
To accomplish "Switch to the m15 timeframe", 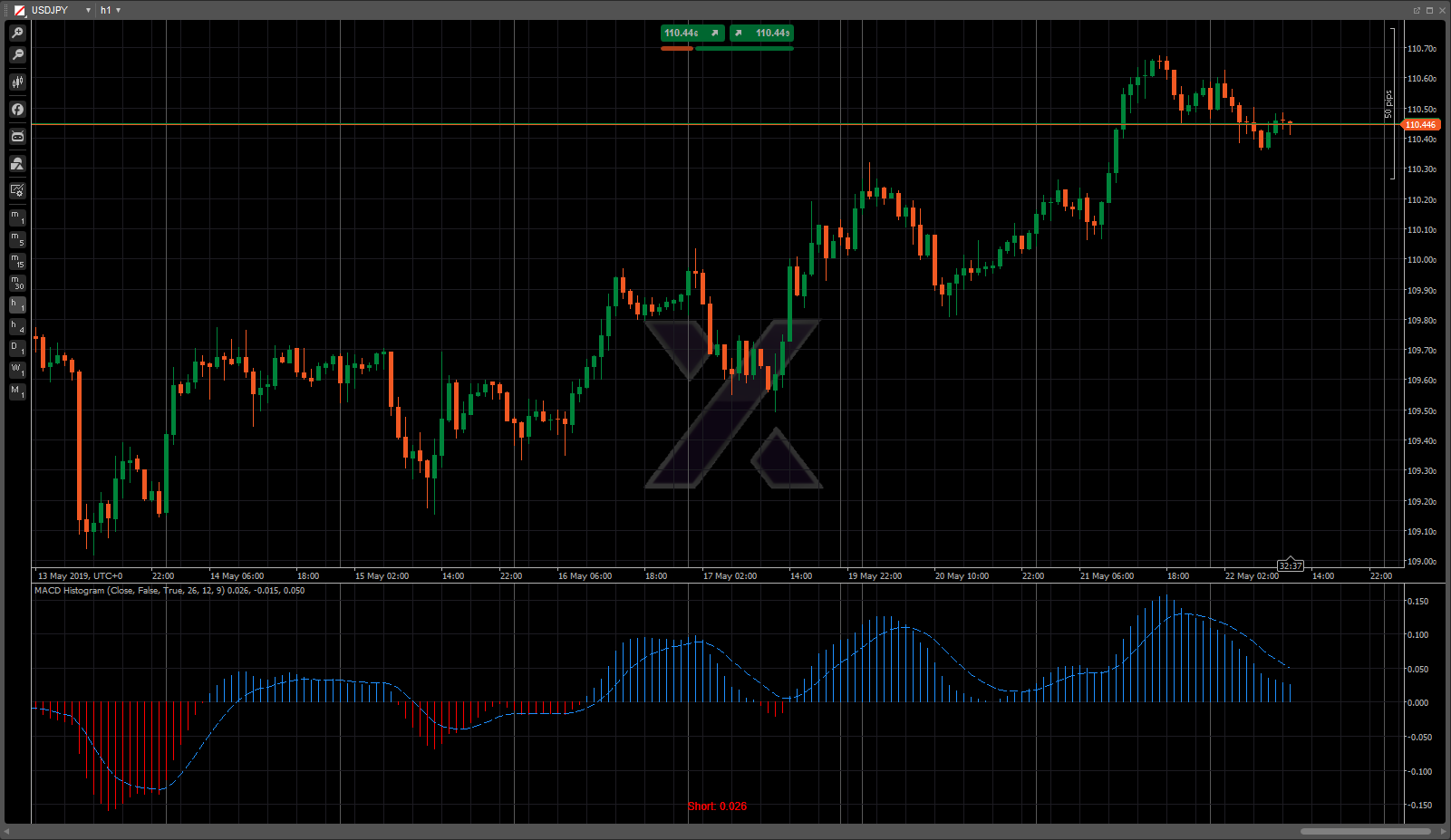I will (x=17, y=261).
